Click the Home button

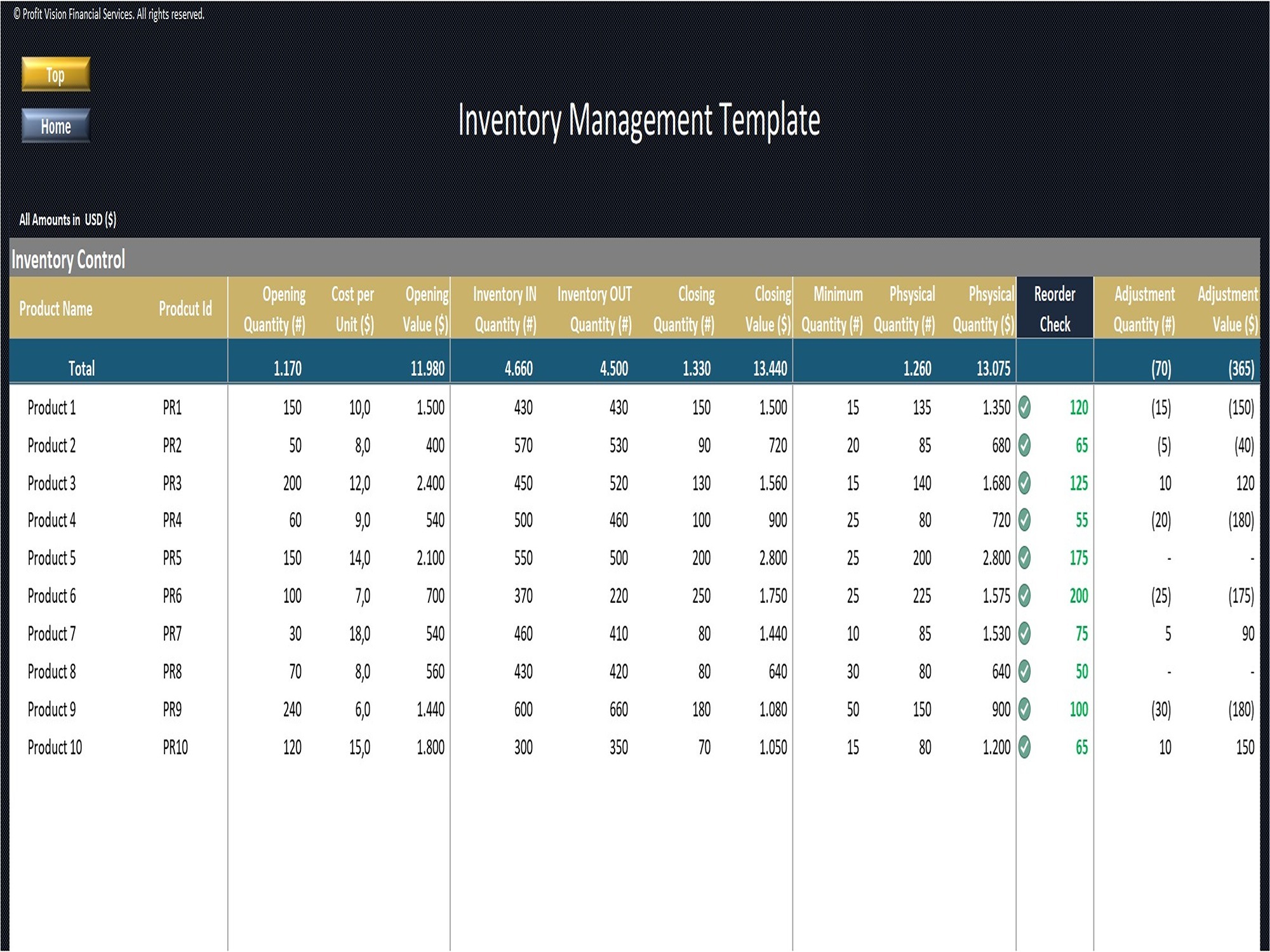point(55,126)
